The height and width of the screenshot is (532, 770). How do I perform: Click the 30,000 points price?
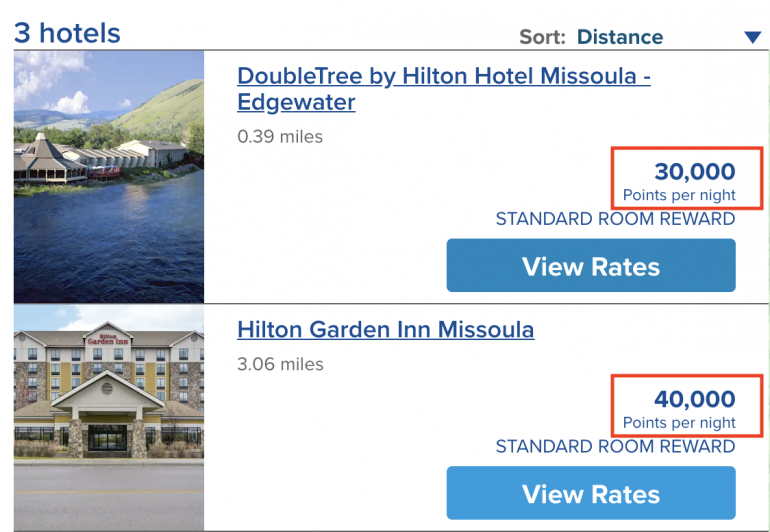tap(694, 172)
